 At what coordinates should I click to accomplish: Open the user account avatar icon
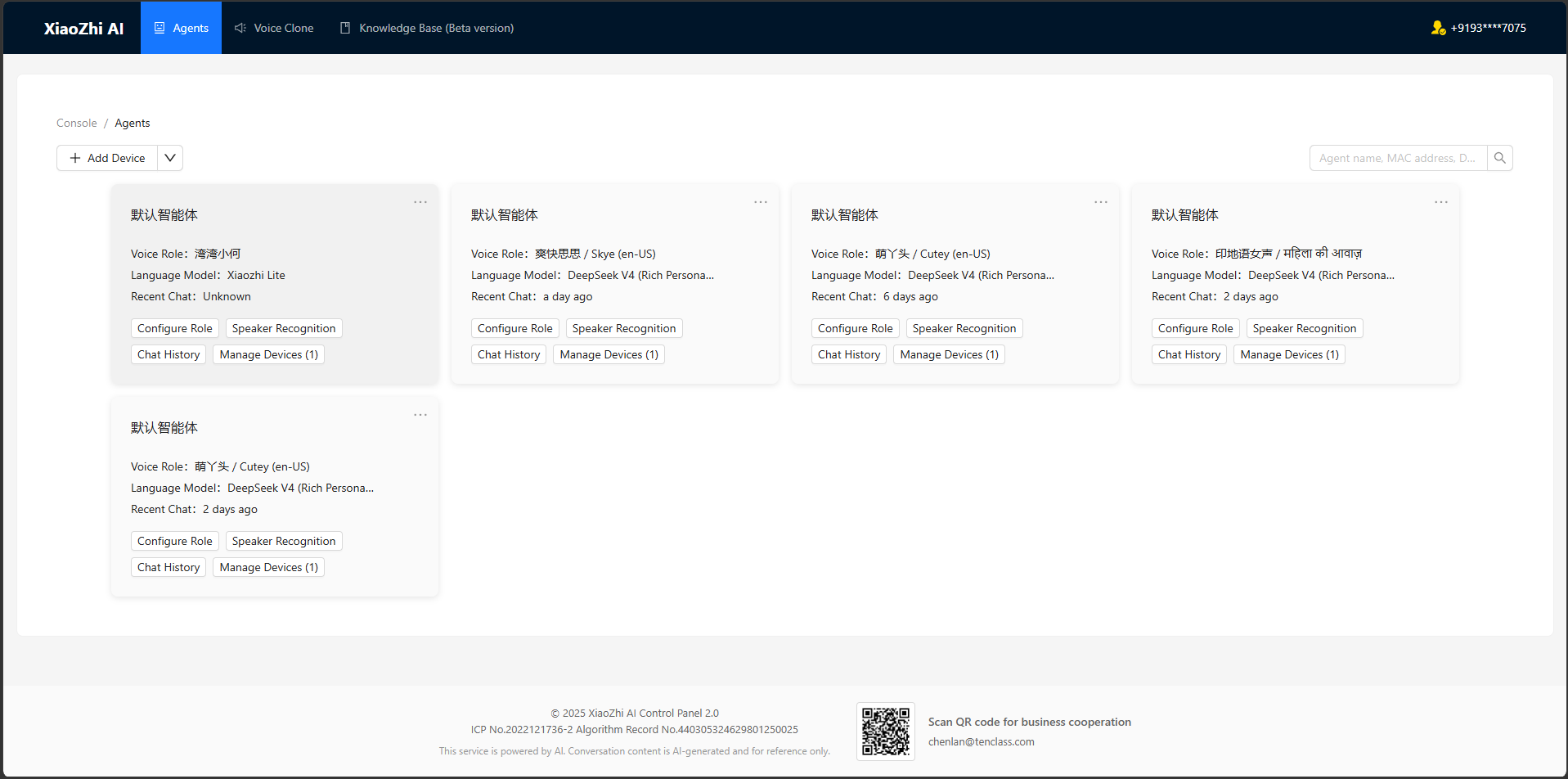(x=1438, y=28)
